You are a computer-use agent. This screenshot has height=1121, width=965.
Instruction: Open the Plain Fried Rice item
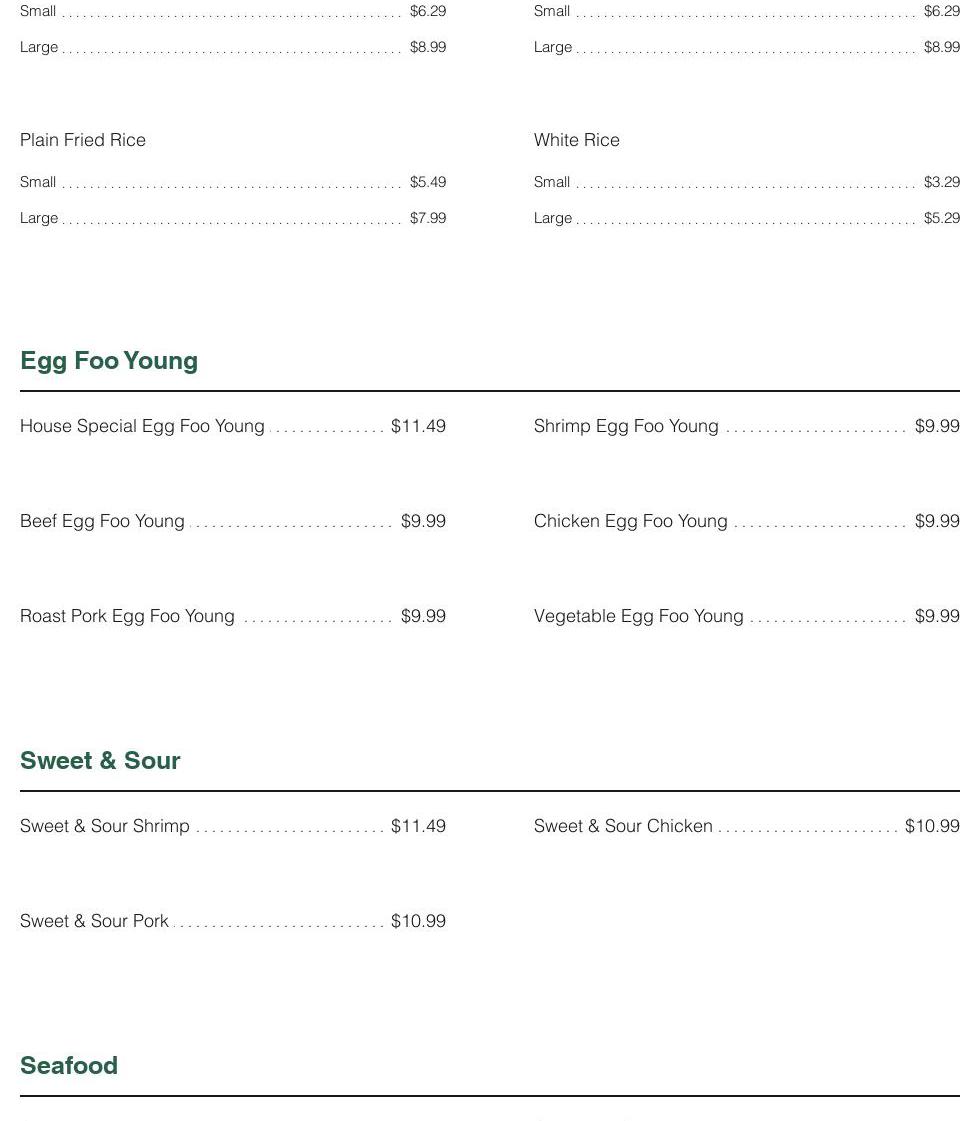coord(83,140)
